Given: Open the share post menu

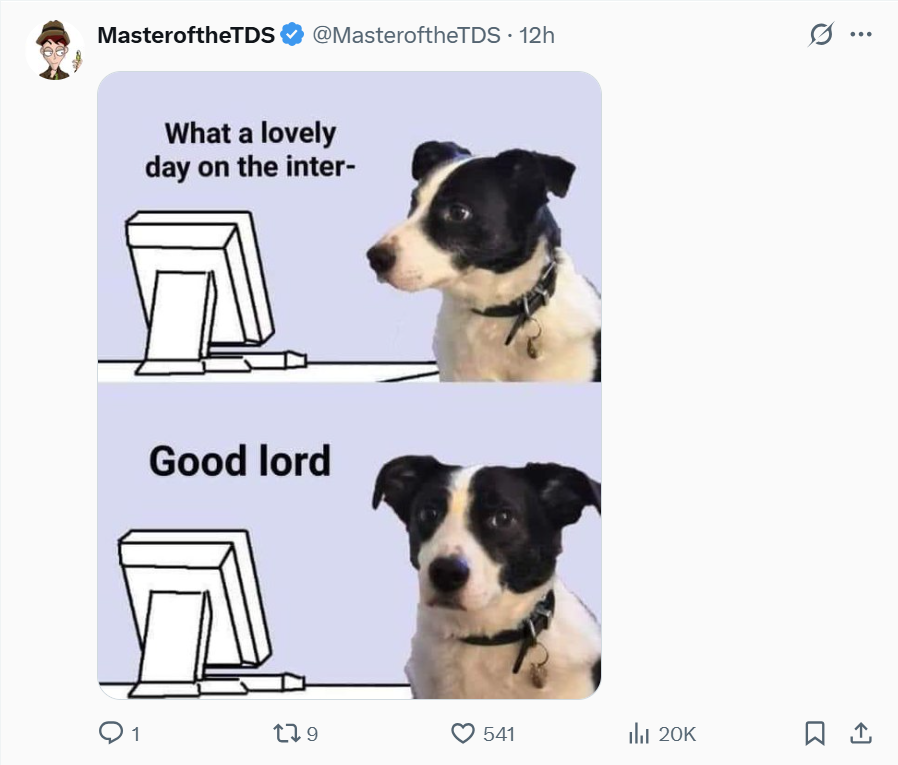Looking at the screenshot, I should click(x=860, y=734).
